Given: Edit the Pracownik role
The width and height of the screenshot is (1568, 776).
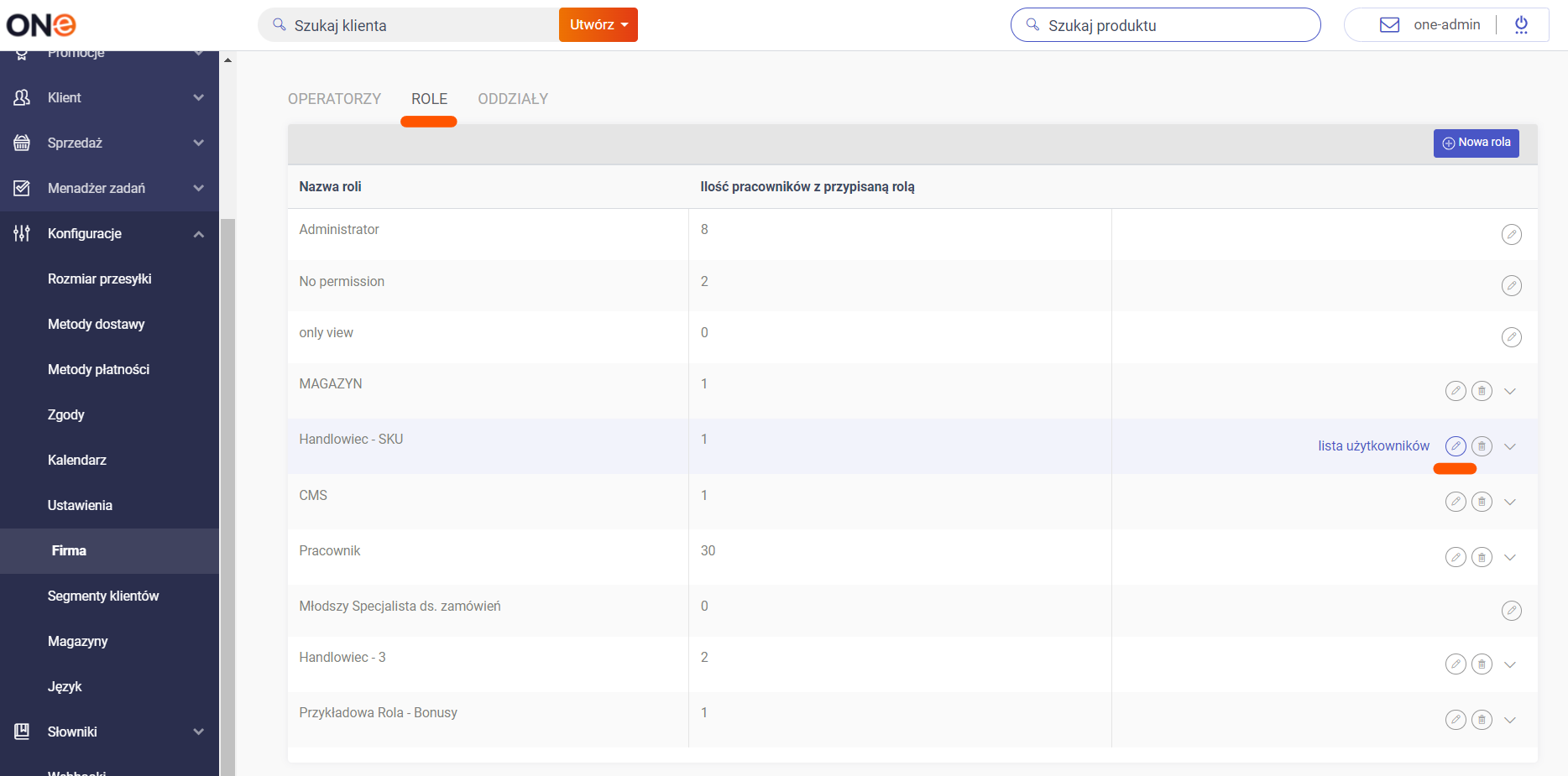Looking at the screenshot, I should [x=1456, y=557].
